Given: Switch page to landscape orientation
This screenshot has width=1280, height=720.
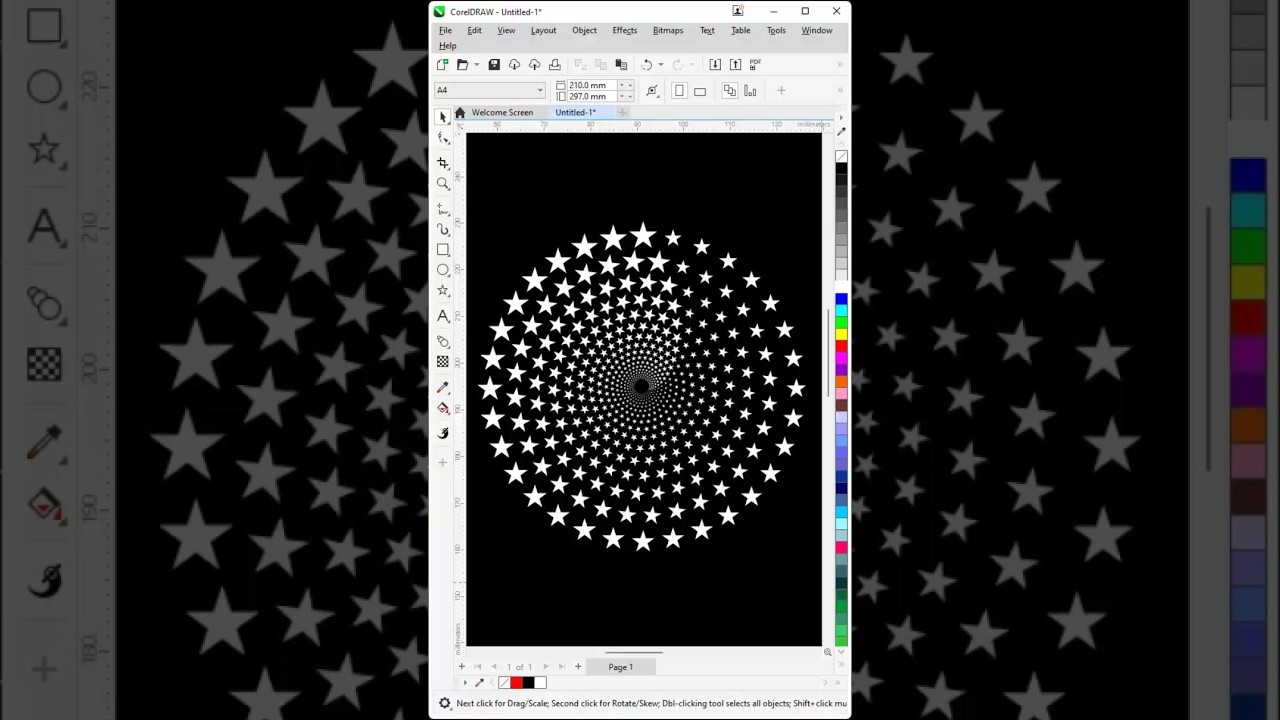Looking at the screenshot, I should (x=700, y=91).
